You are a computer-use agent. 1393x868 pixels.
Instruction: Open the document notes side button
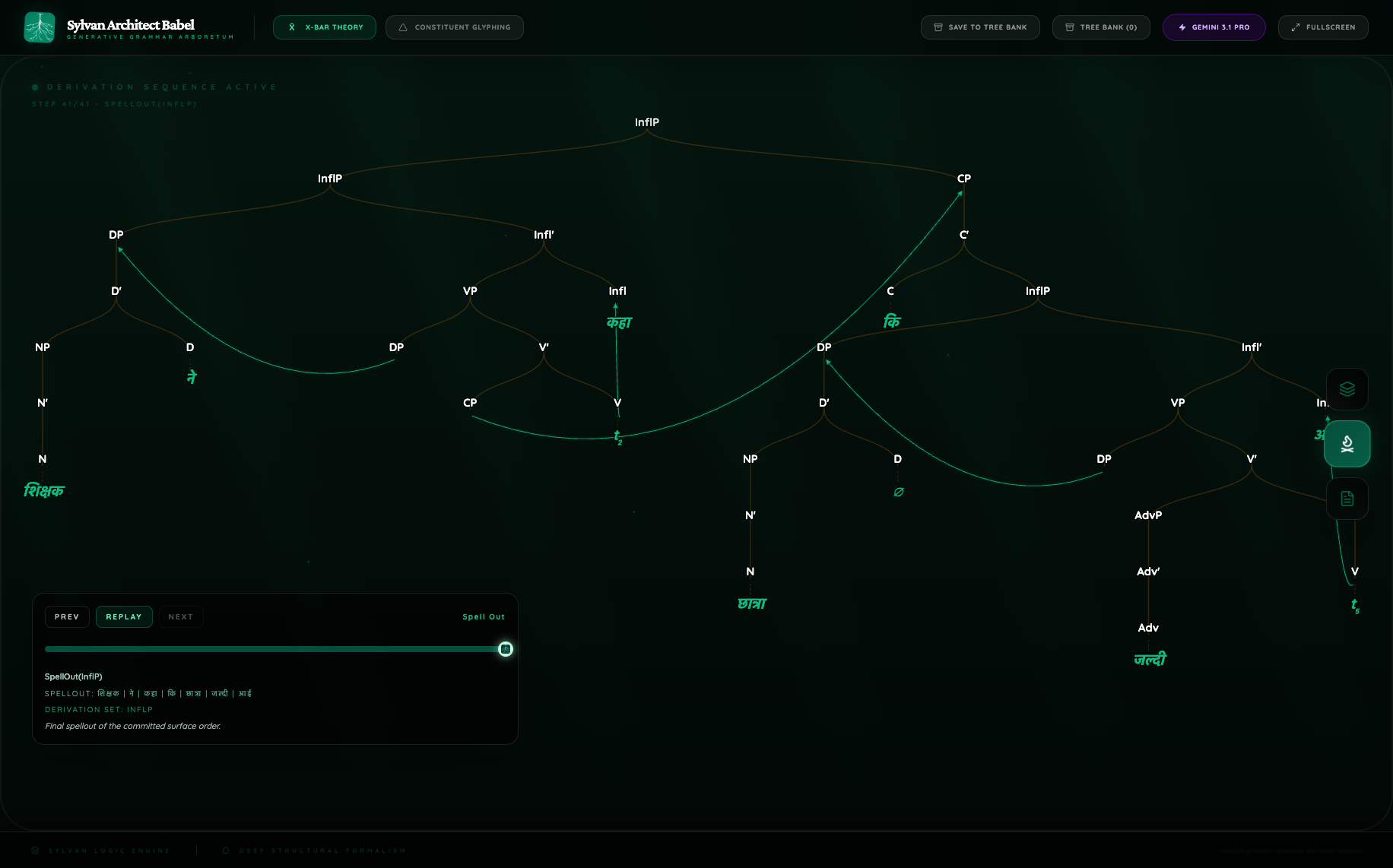point(1347,499)
